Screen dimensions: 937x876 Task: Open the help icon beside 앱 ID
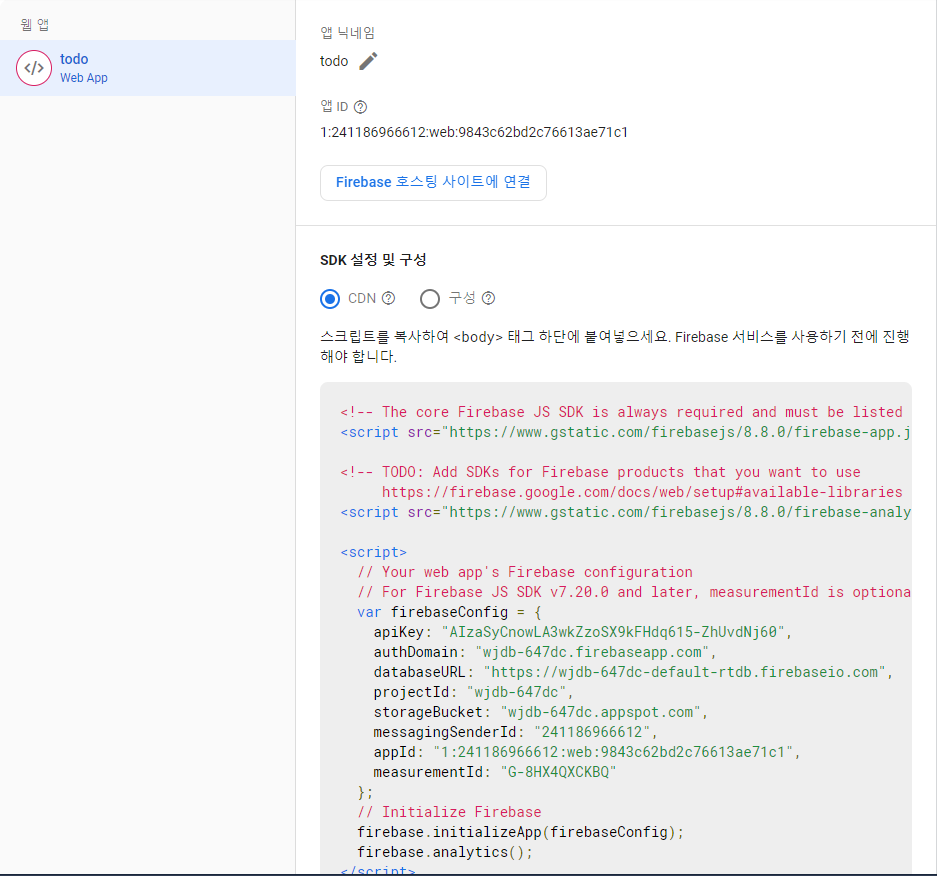tap(360, 107)
